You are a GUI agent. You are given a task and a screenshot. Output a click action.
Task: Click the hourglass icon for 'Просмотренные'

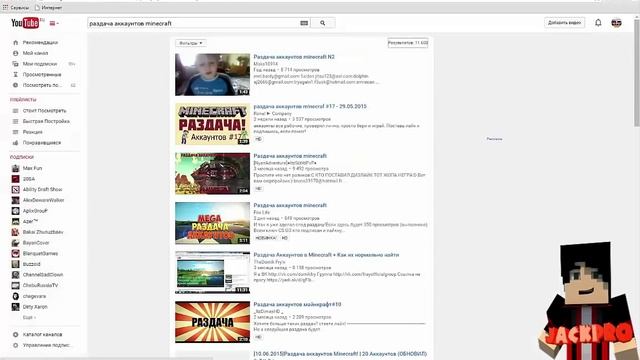click(16, 74)
